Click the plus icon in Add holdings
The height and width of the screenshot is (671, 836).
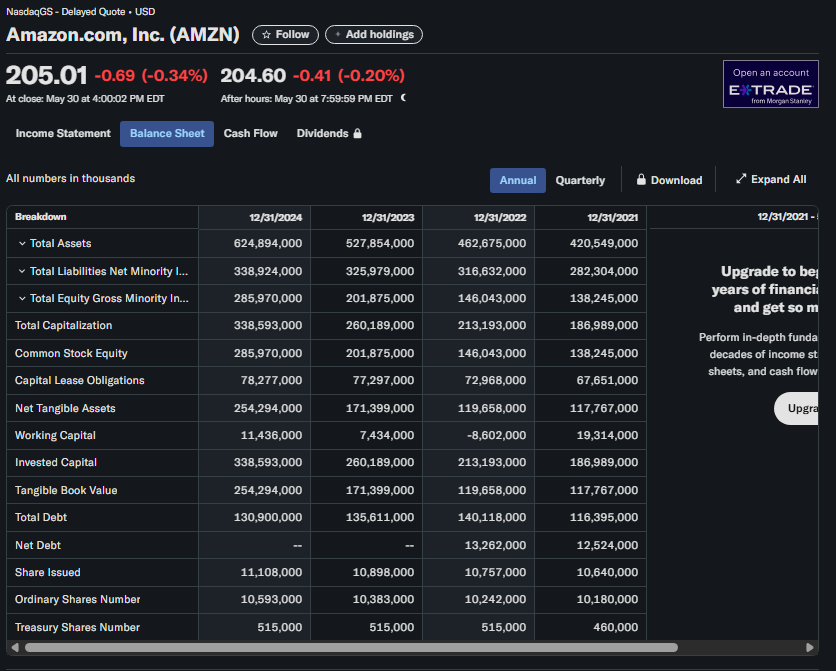click(337, 35)
